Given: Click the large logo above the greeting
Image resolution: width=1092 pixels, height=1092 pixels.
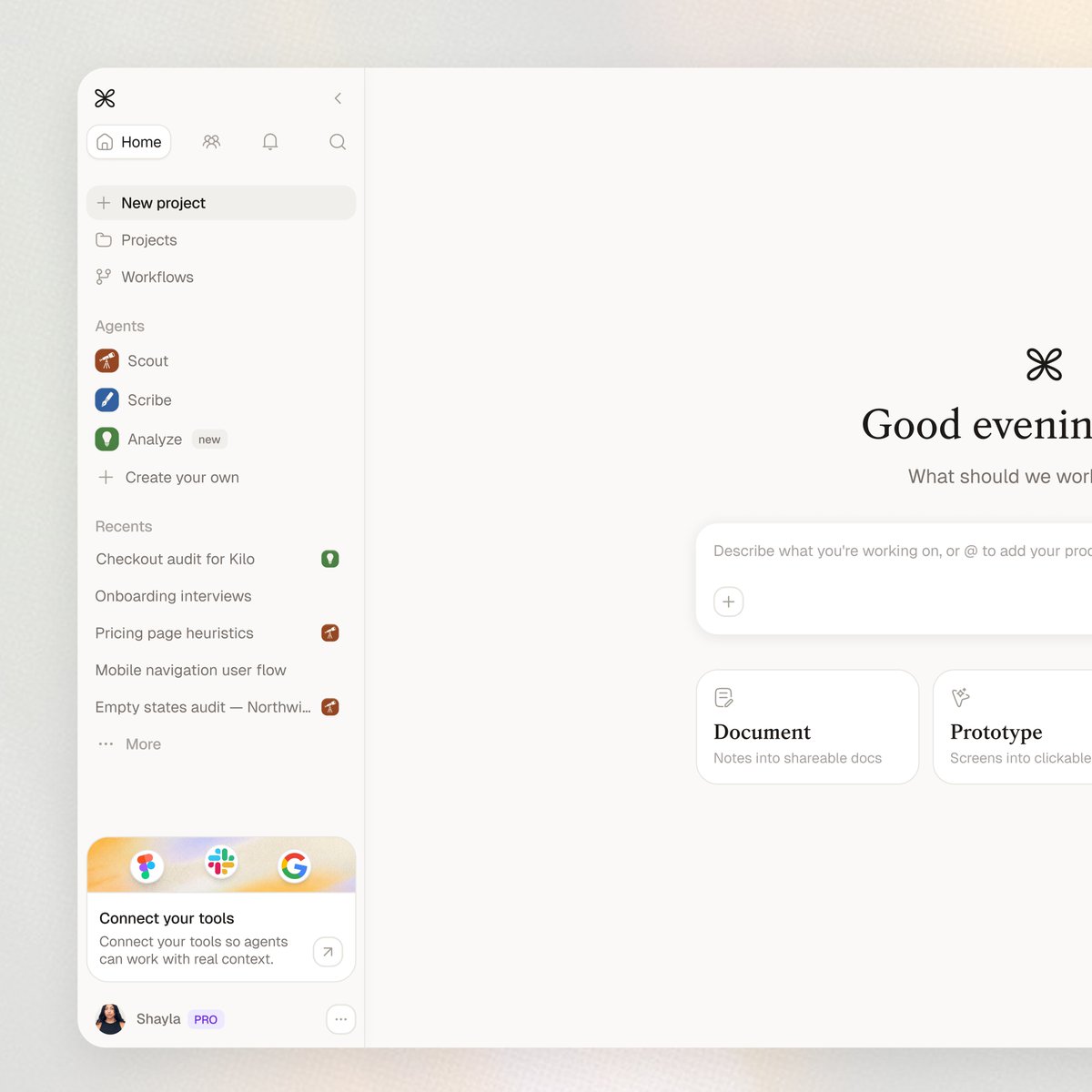Looking at the screenshot, I should coord(1044,365).
